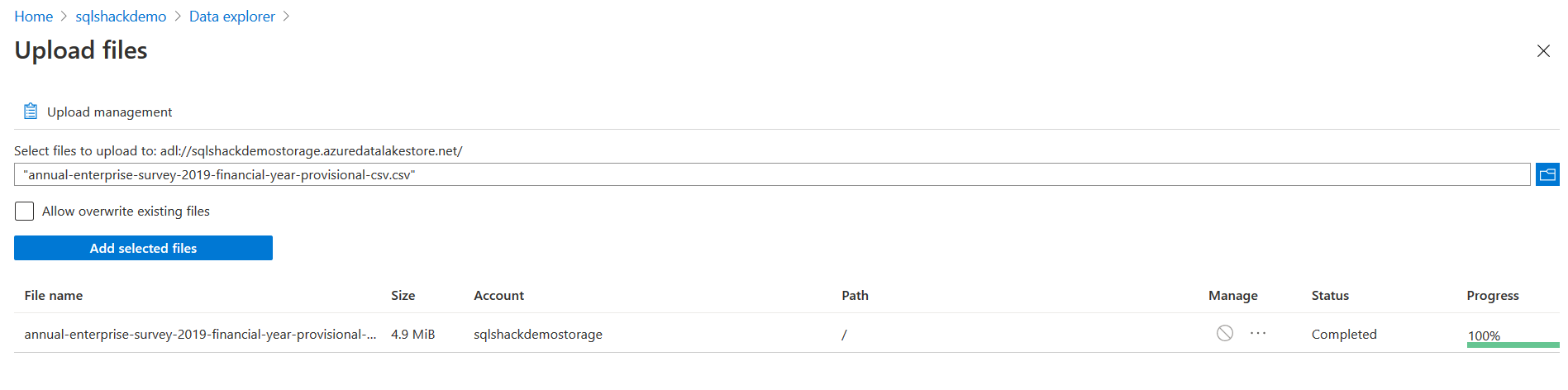Click the Account column header

(x=498, y=296)
